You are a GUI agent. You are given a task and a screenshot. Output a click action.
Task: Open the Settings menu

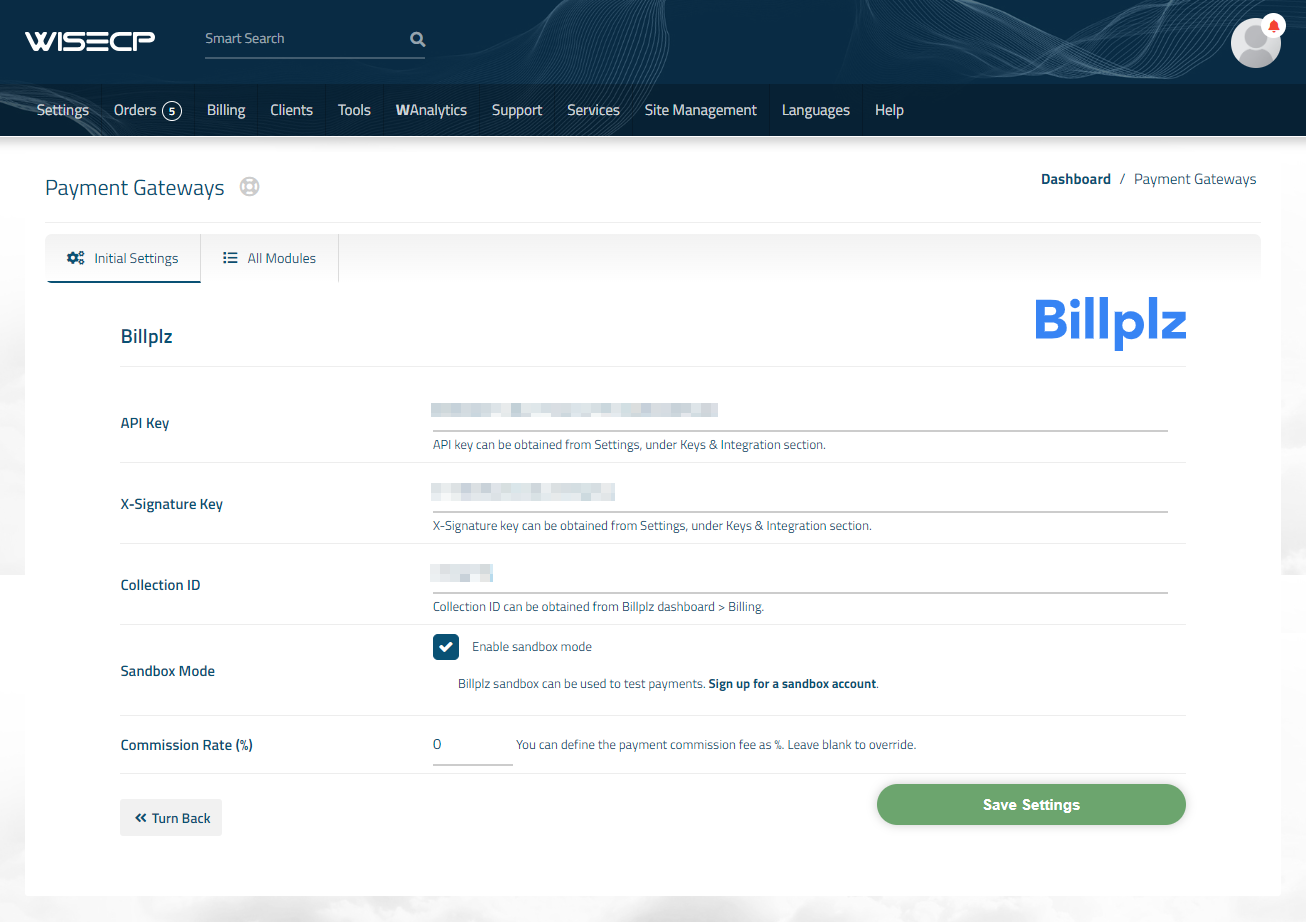pyautogui.click(x=63, y=110)
